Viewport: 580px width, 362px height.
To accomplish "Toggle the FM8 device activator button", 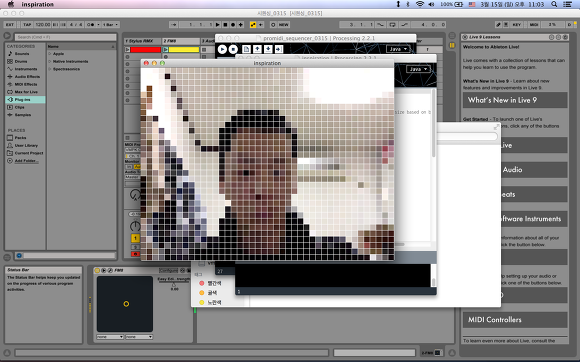I will tap(97, 270).
